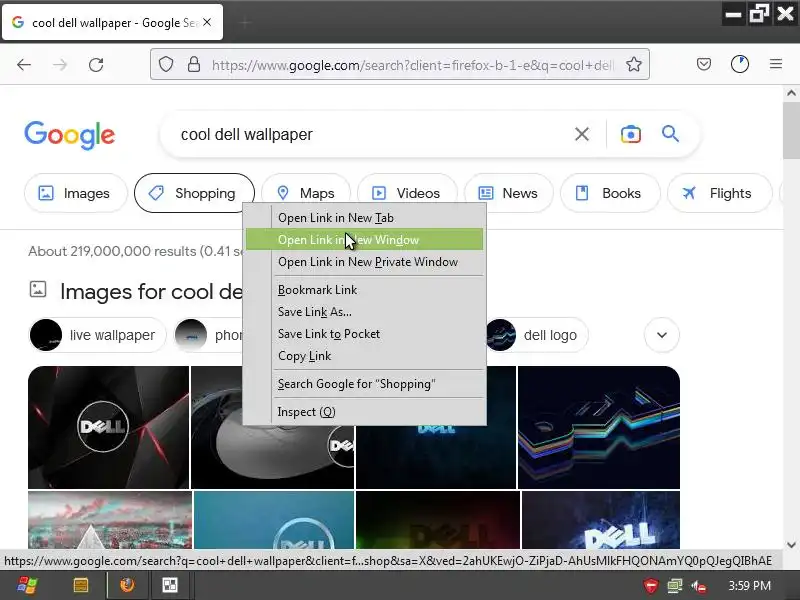
Task: Bookmark this page with the star icon
Action: [634, 64]
